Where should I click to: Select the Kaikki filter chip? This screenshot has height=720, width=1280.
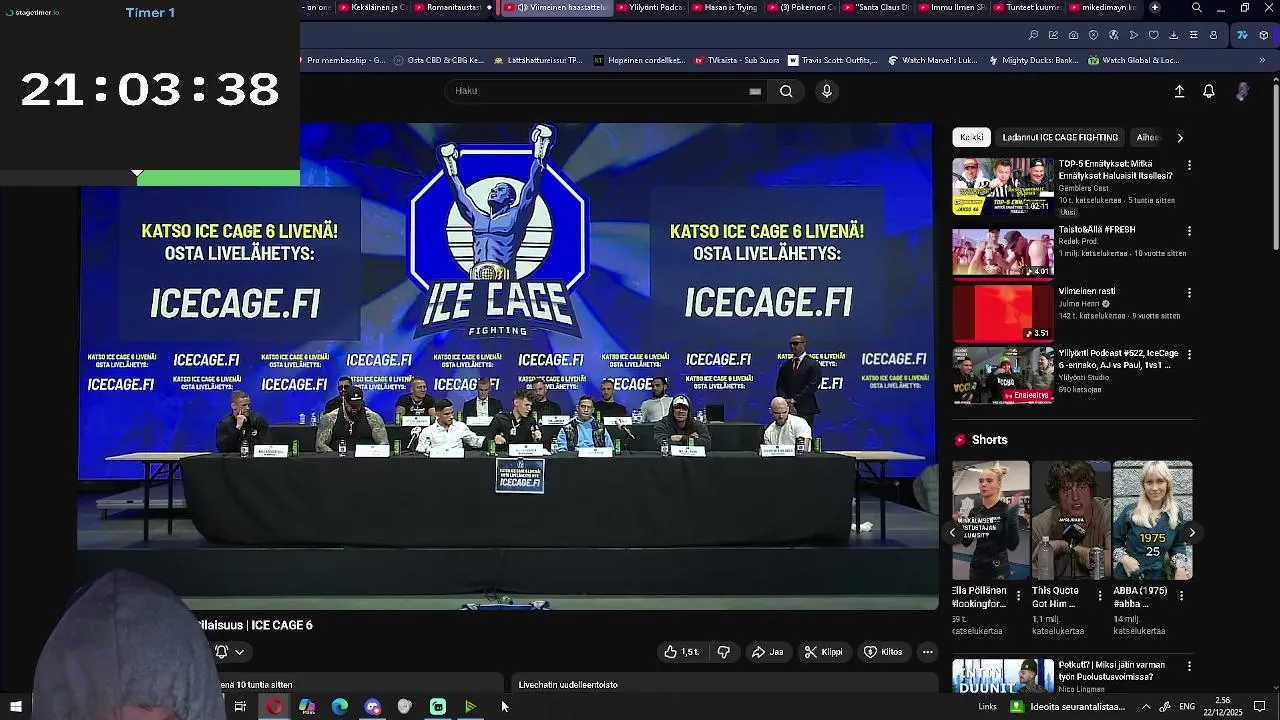pos(972,137)
